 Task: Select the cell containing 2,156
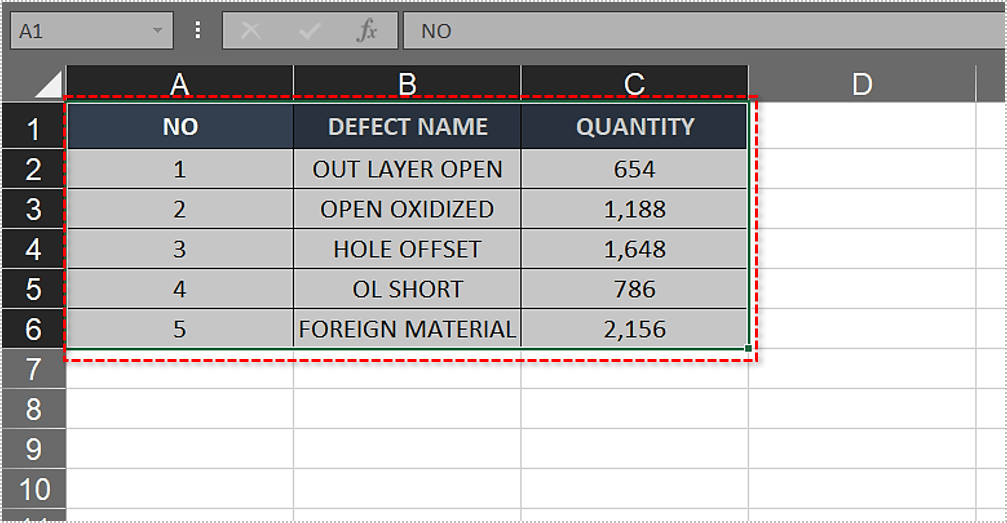tap(634, 329)
